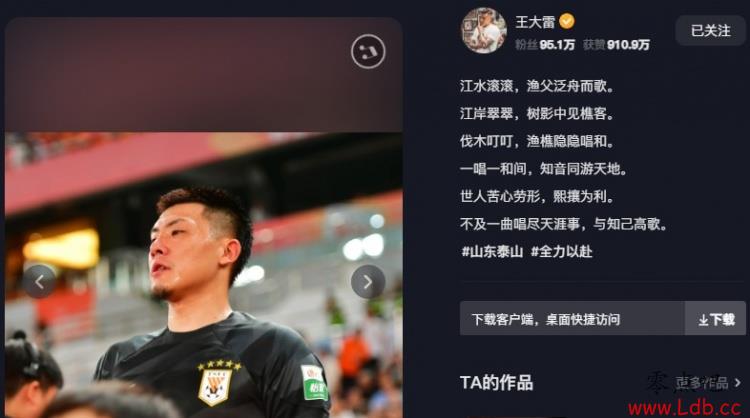
Task: Click the 下载 download button
Action: pos(716,318)
